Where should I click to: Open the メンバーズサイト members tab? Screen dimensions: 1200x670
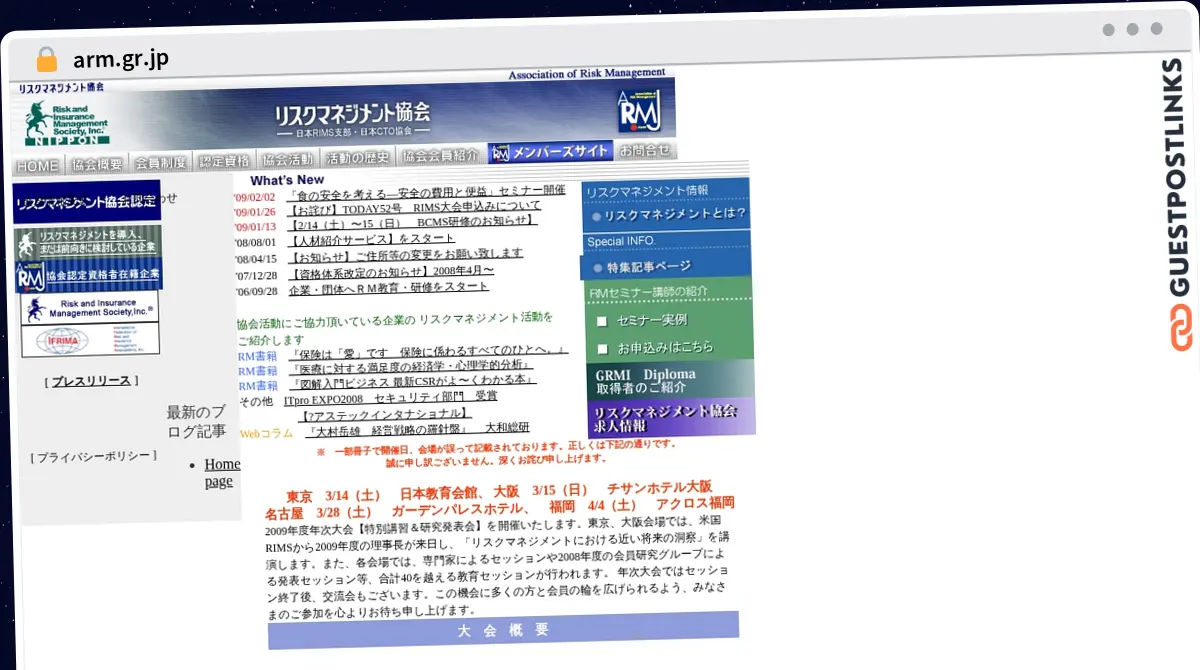(550, 152)
